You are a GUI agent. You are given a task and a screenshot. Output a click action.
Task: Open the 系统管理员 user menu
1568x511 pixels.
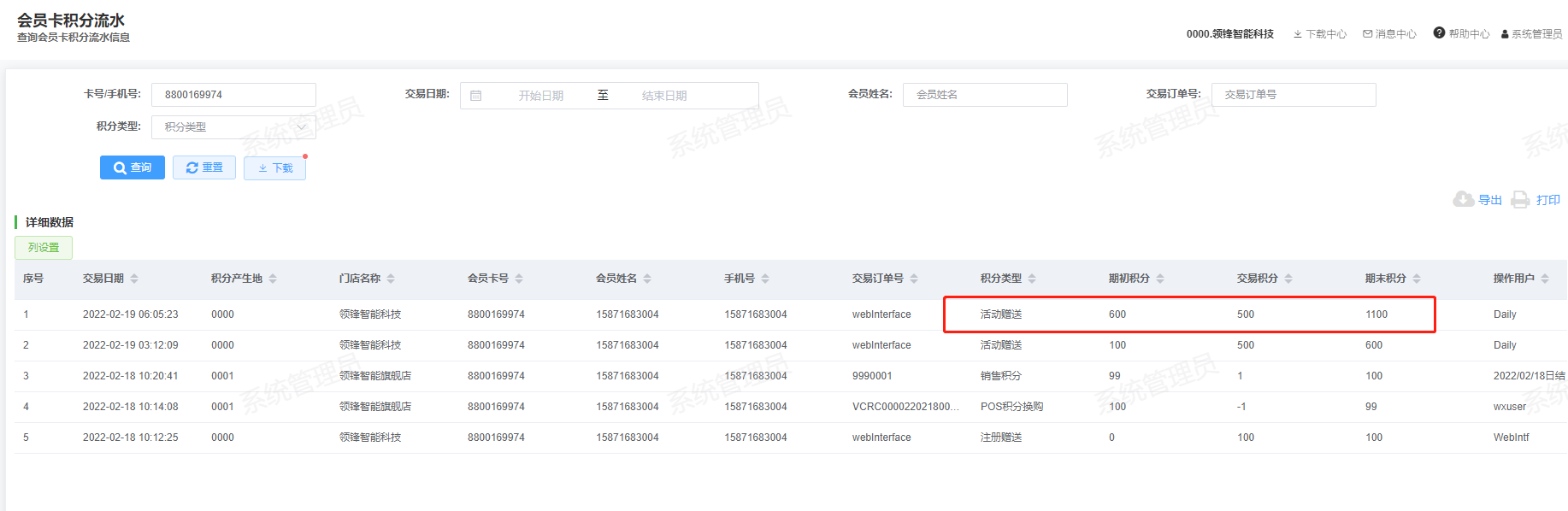point(1531,34)
